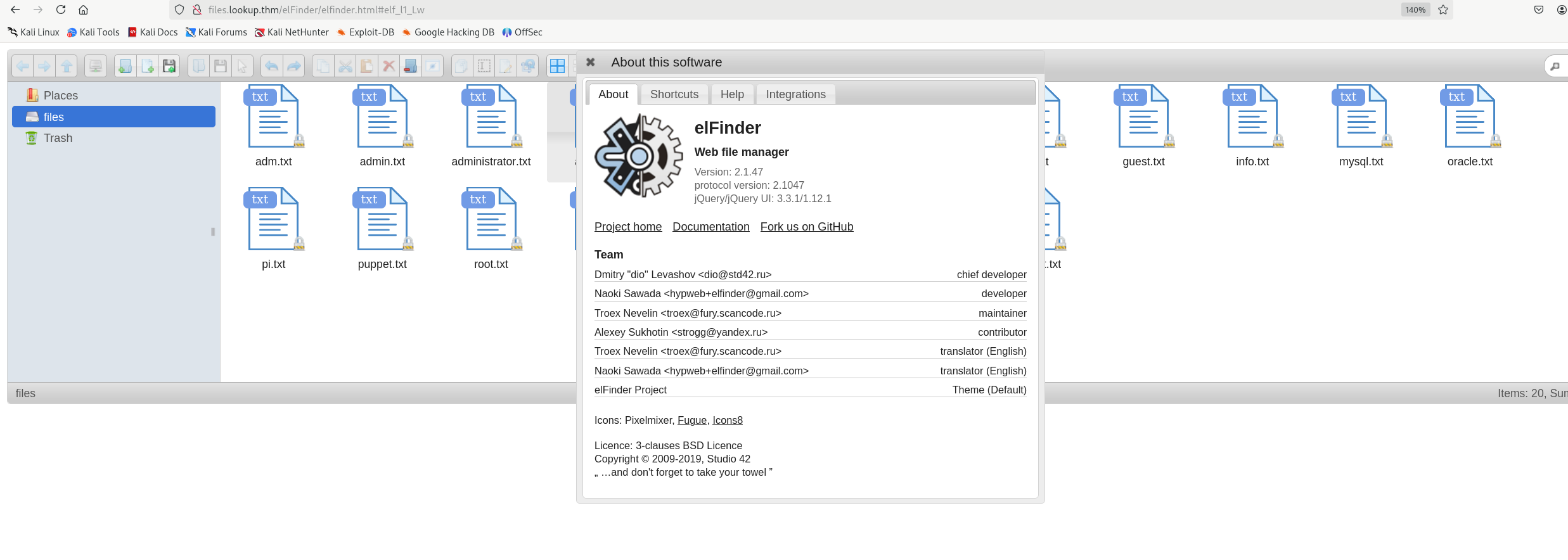Open the Icons8 link
Screen dimensions: 1568x560
pos(728,420)
